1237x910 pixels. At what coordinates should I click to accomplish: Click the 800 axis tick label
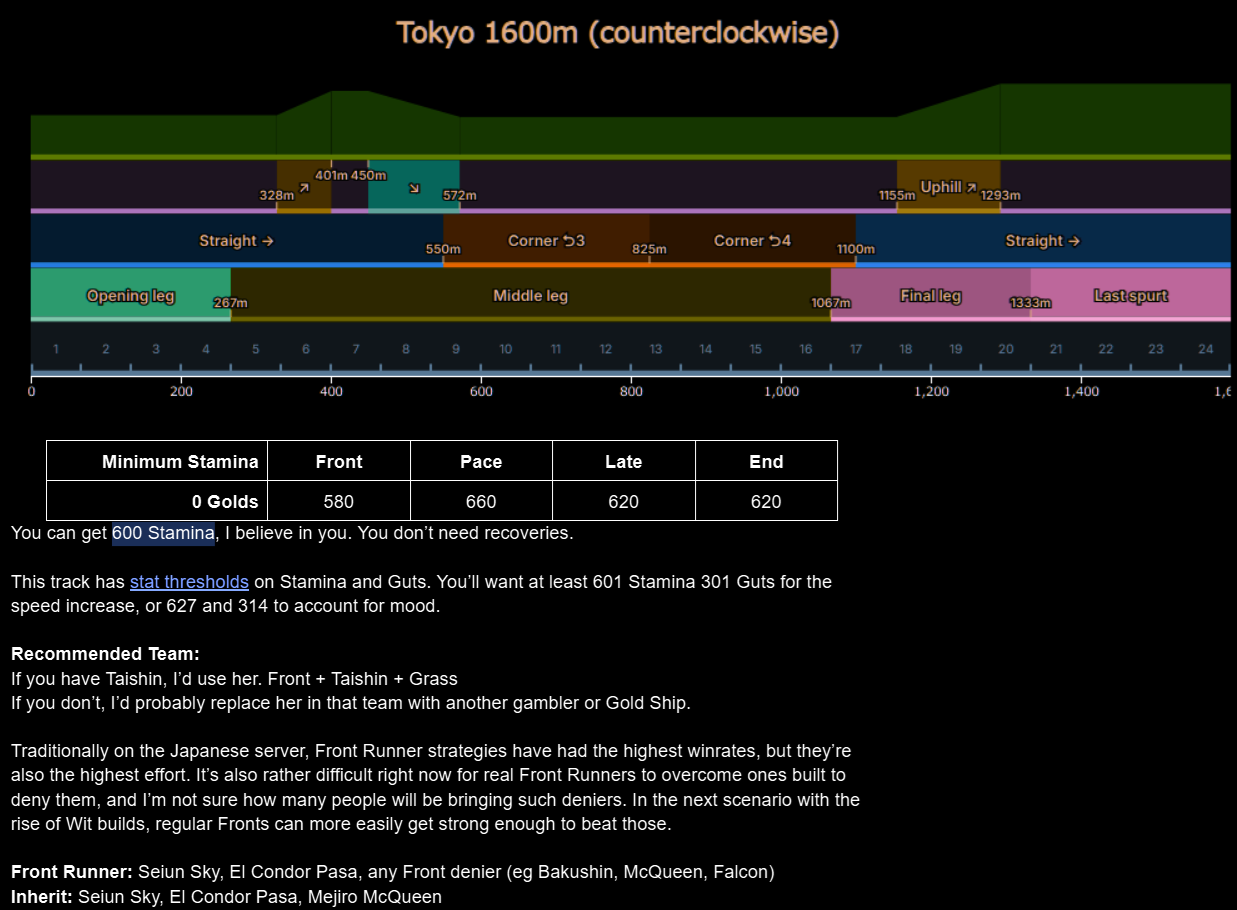click(631, 391)
